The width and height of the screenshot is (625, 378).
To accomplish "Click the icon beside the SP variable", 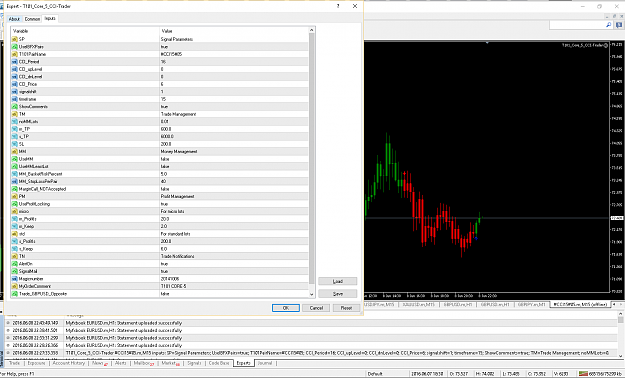I will (x=15, y=39).
